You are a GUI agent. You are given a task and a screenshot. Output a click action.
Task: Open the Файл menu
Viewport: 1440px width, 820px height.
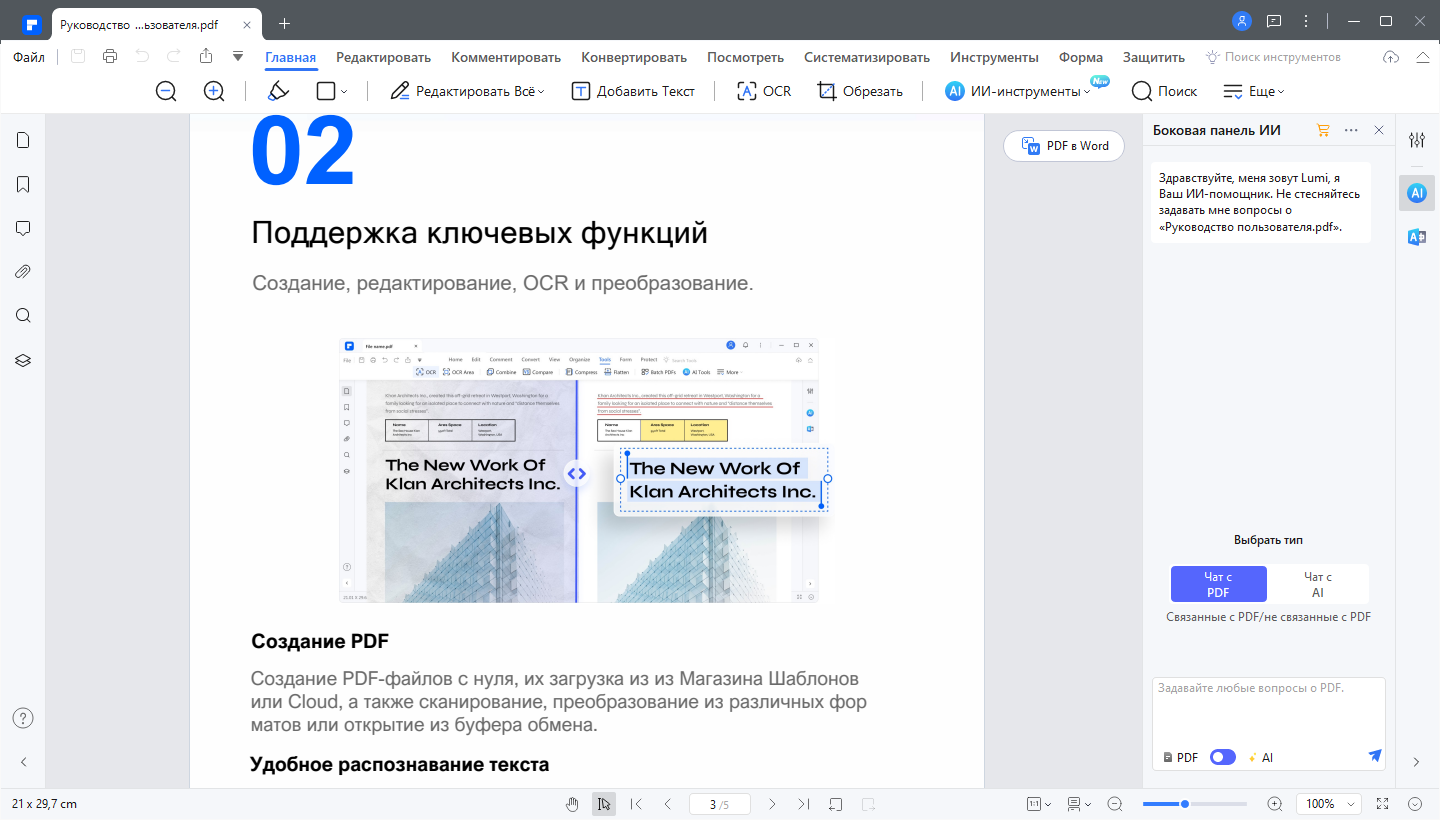tap(29, 57)
